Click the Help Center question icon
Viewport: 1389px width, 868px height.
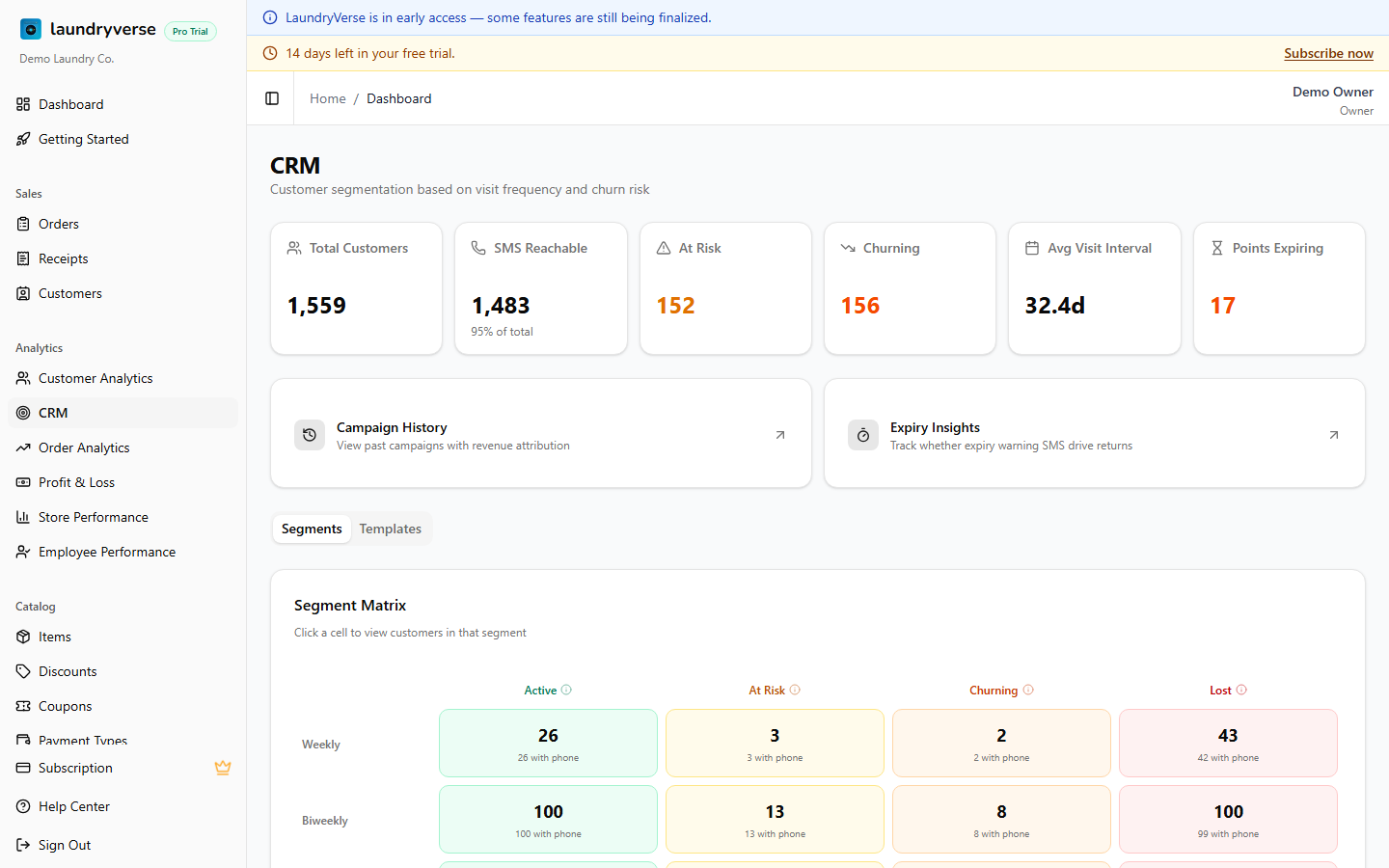(x=23, y=806)
